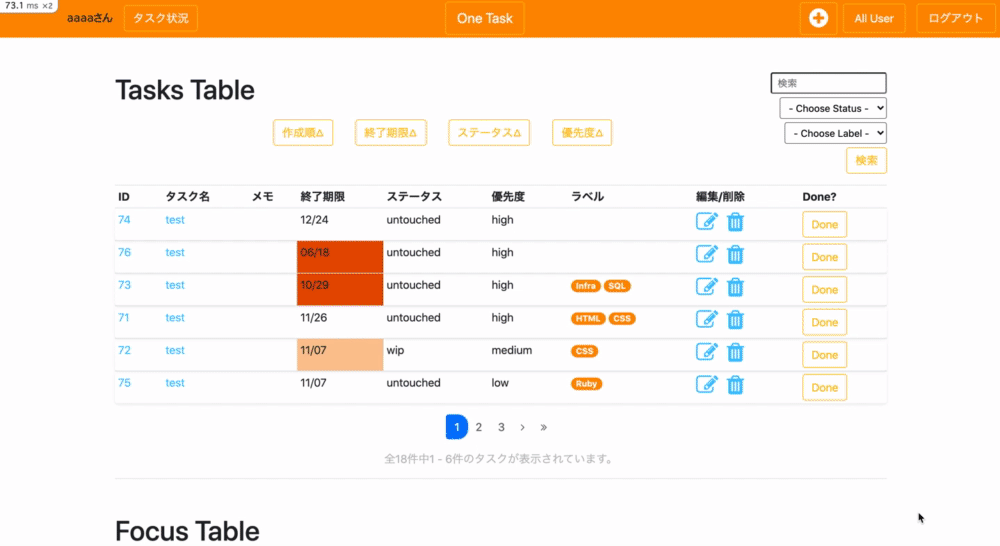Open task ID 73 link
This screenshot has height=546, width=1000.
pos(124,284)
